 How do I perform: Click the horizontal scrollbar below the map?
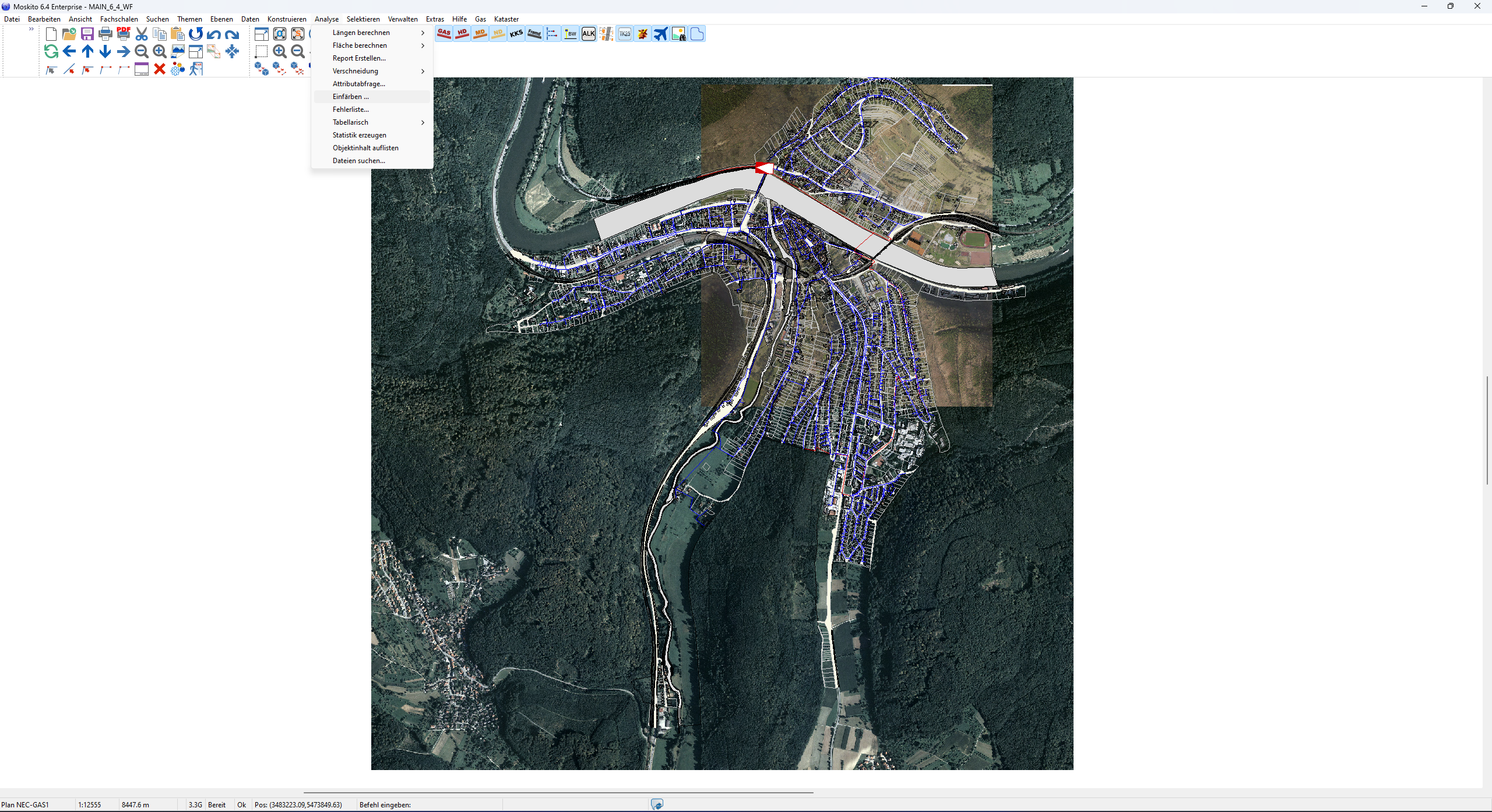click(558, 793)
